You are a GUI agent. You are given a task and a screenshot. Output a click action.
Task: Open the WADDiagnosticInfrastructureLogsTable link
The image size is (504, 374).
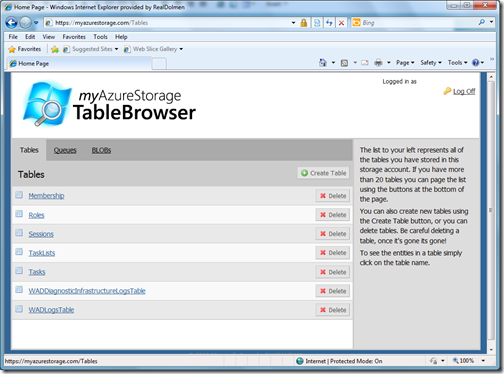(87, 291)
